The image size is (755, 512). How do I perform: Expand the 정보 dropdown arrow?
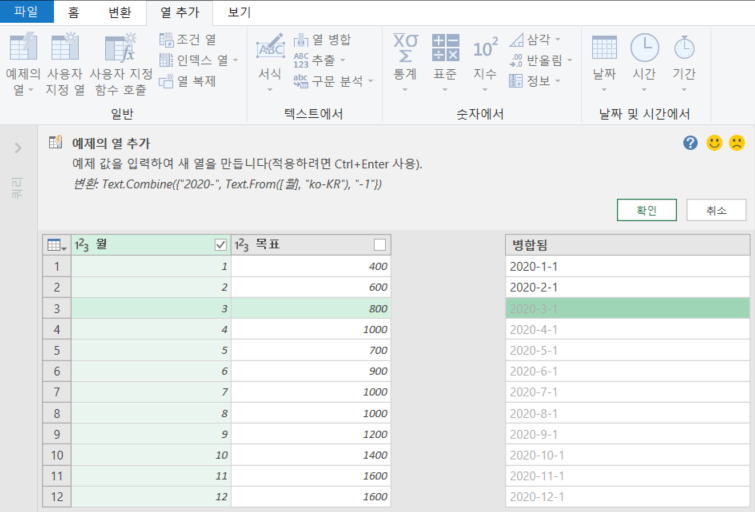click(558, 81)
